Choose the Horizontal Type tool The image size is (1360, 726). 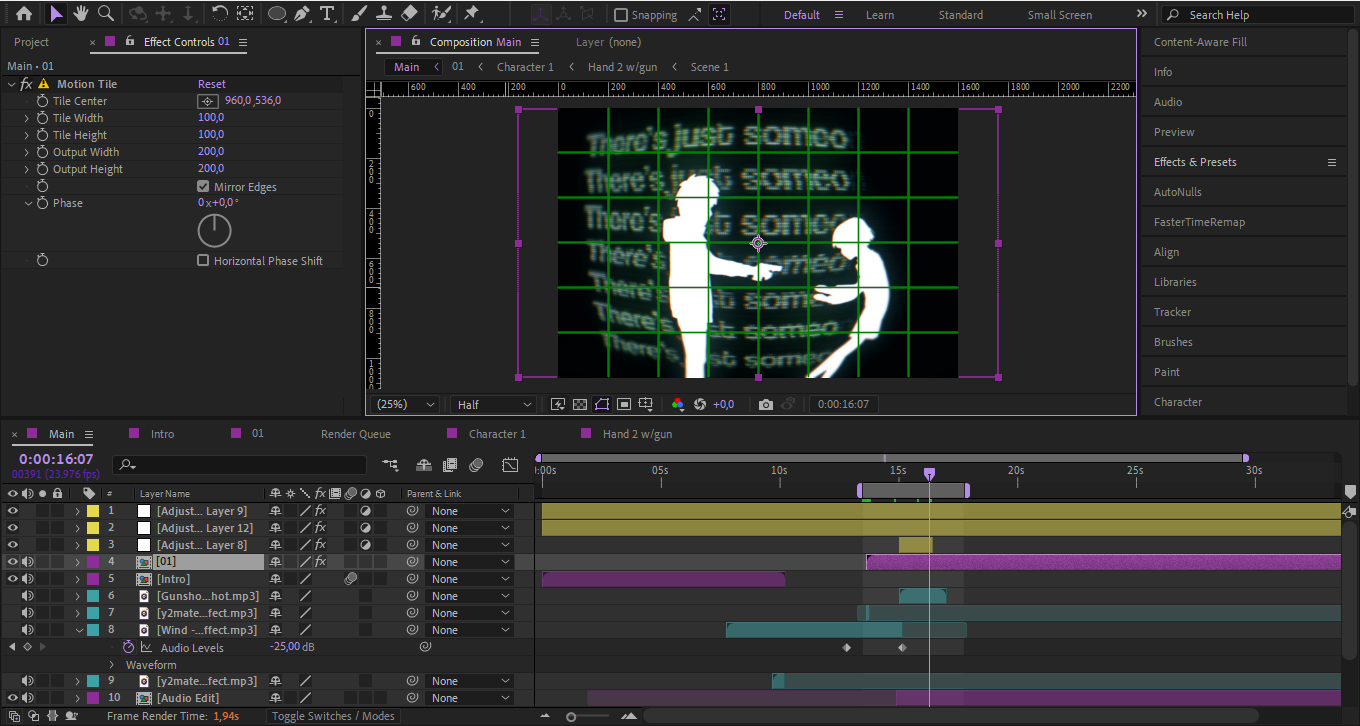point(327,14)
